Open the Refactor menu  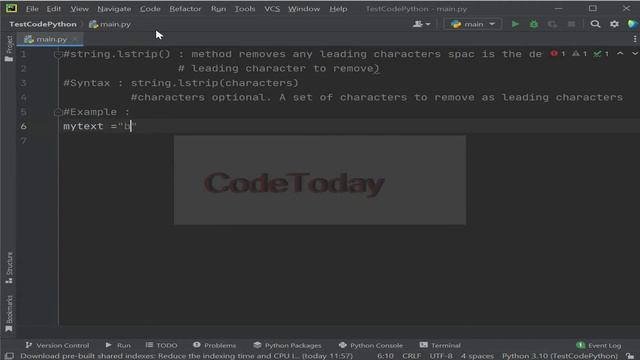tap(185, 9)
